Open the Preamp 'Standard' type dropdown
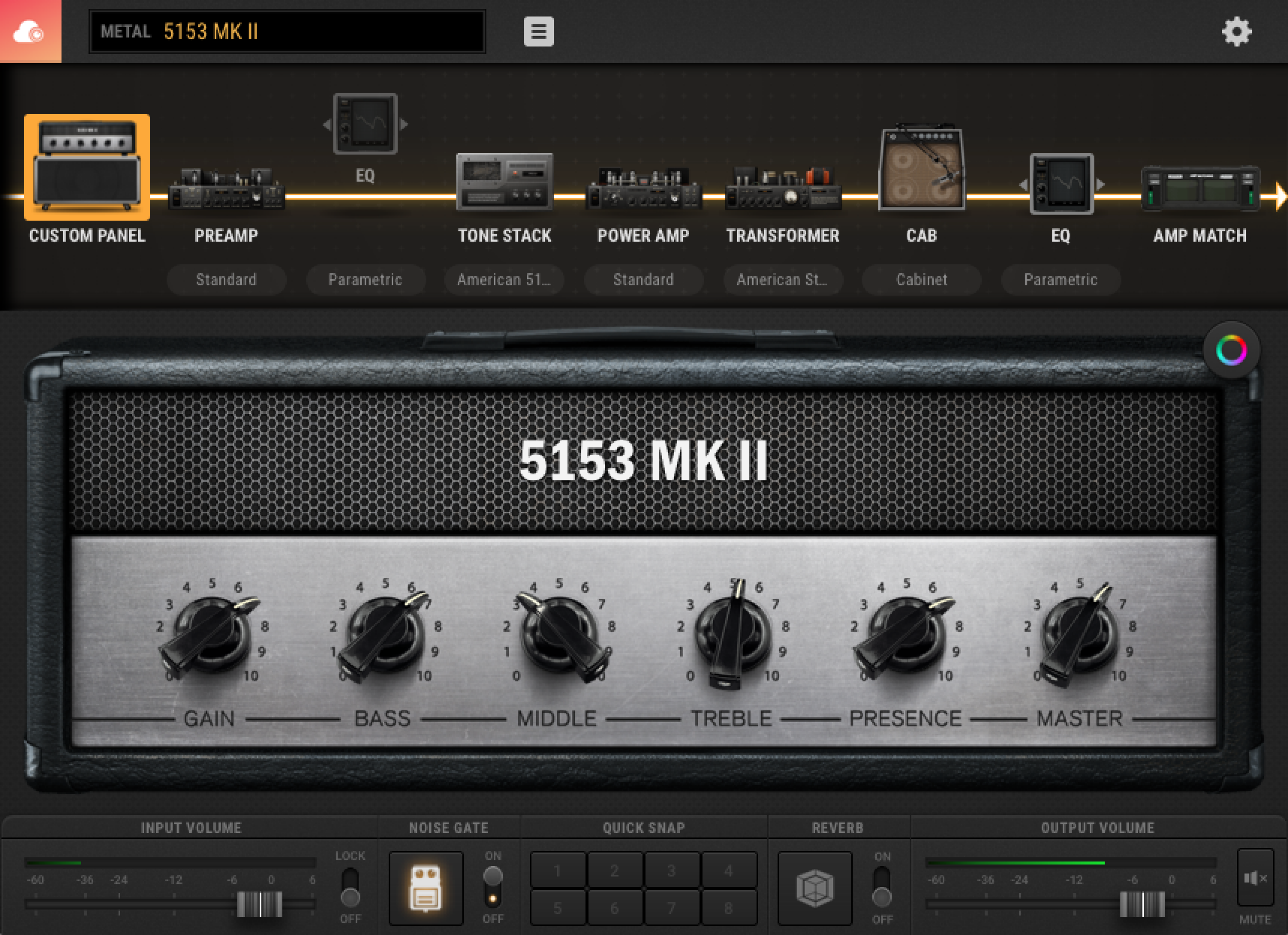 (x=226, y=279)
